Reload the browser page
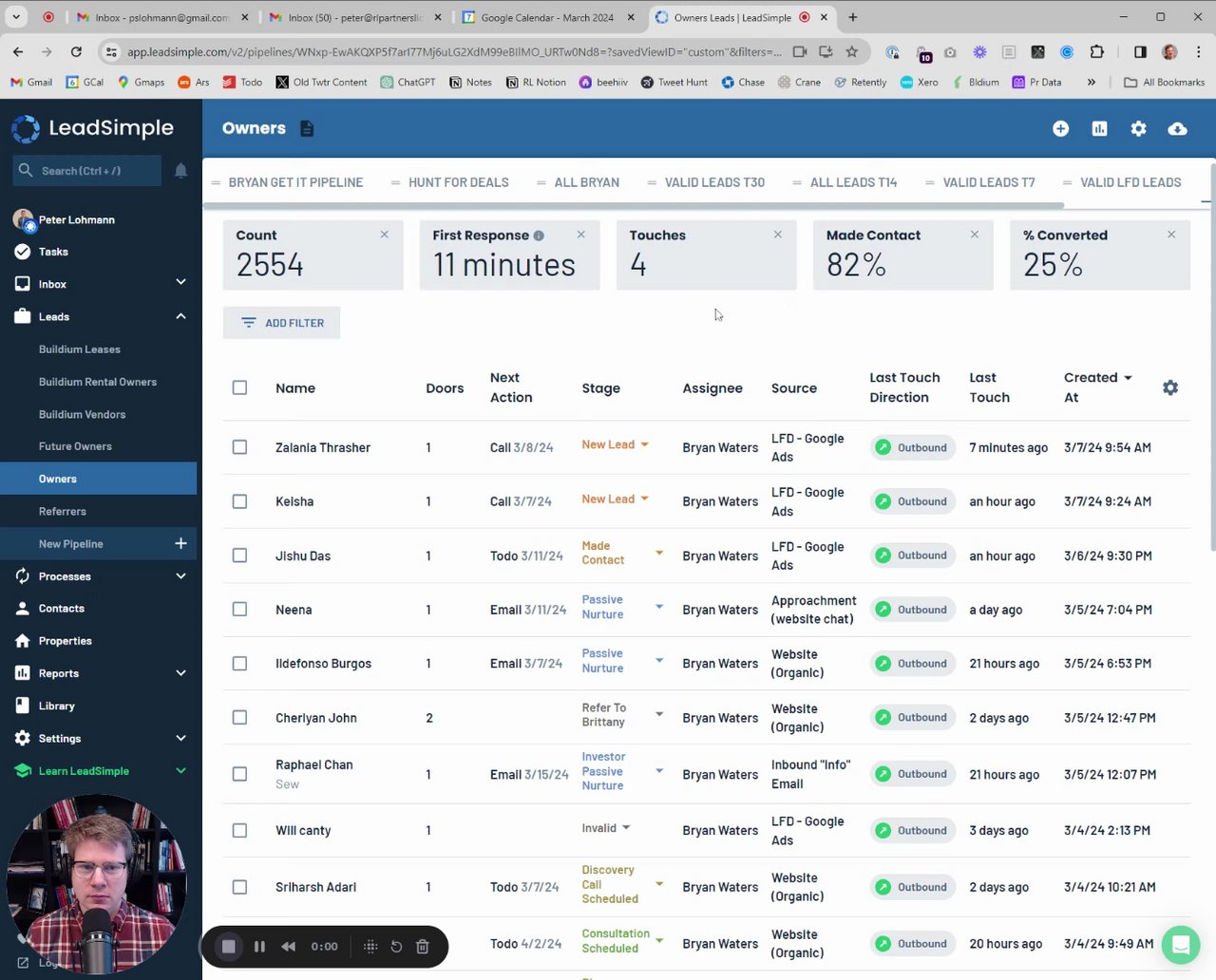The width and height of the screenshot is (1216, 980). (76, 52)
